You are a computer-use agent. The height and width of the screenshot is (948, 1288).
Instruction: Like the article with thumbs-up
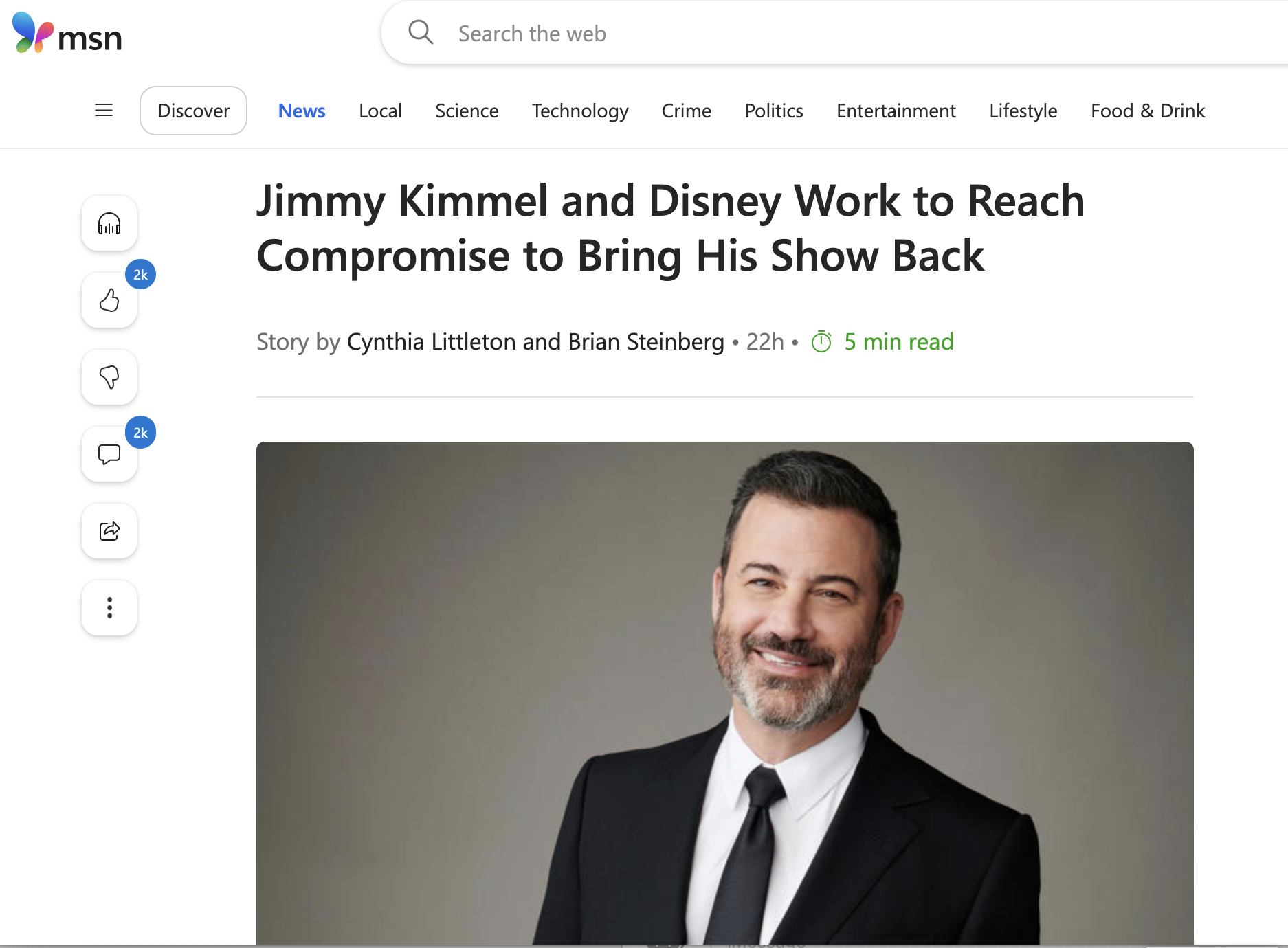pos(109,300)
